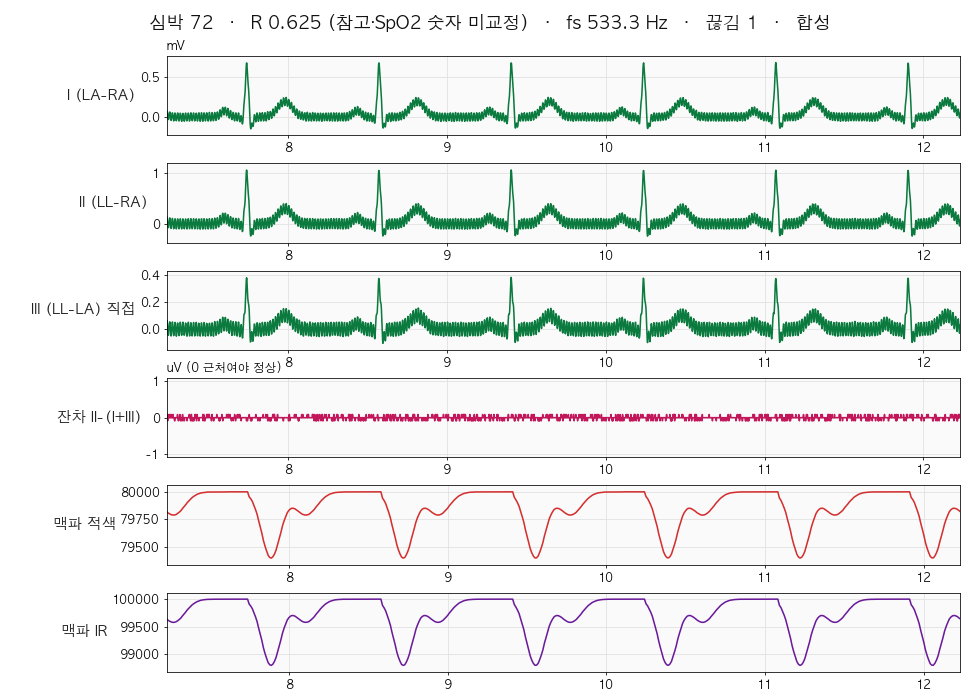Click the '80000' y-tick on red pulse plot
980x700 pixels.
point(140,492)
